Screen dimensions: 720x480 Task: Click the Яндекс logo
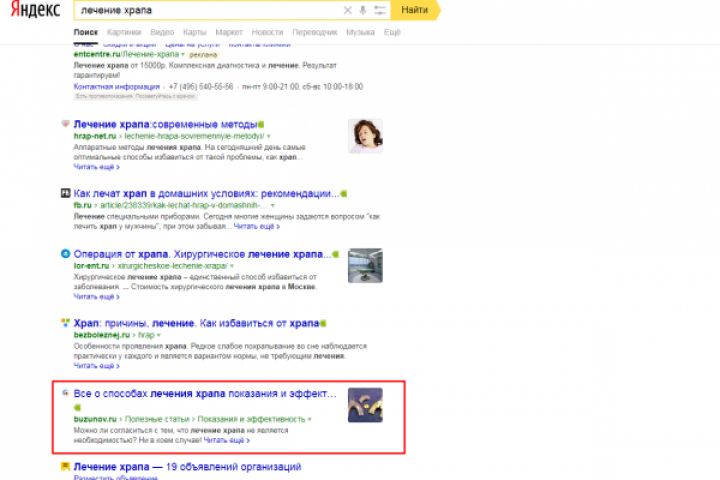click(x=35, y=9)
